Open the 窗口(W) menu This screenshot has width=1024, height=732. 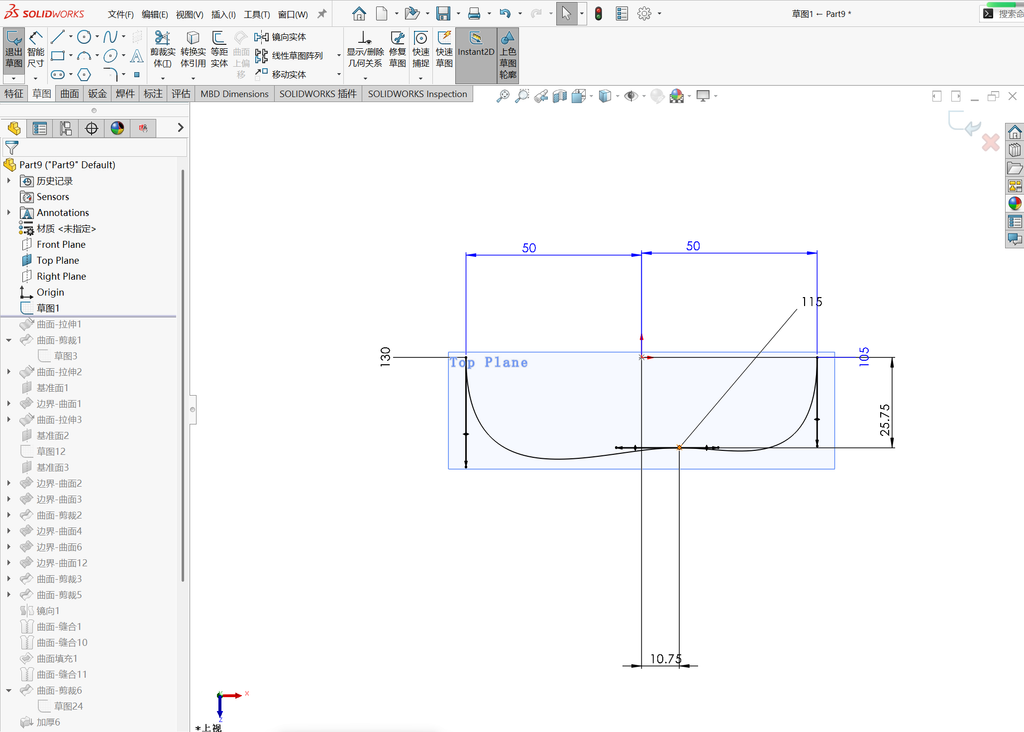[293, 14]
